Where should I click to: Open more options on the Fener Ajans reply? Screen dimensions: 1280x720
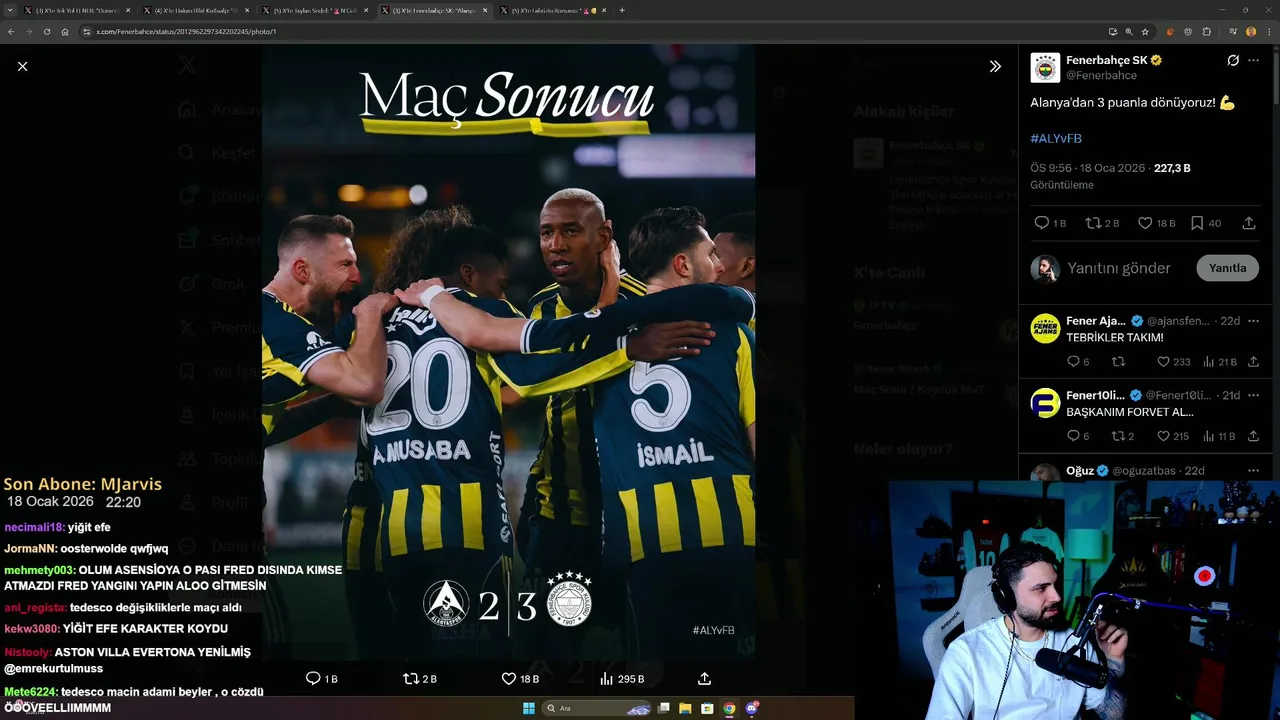point(1253,321)
